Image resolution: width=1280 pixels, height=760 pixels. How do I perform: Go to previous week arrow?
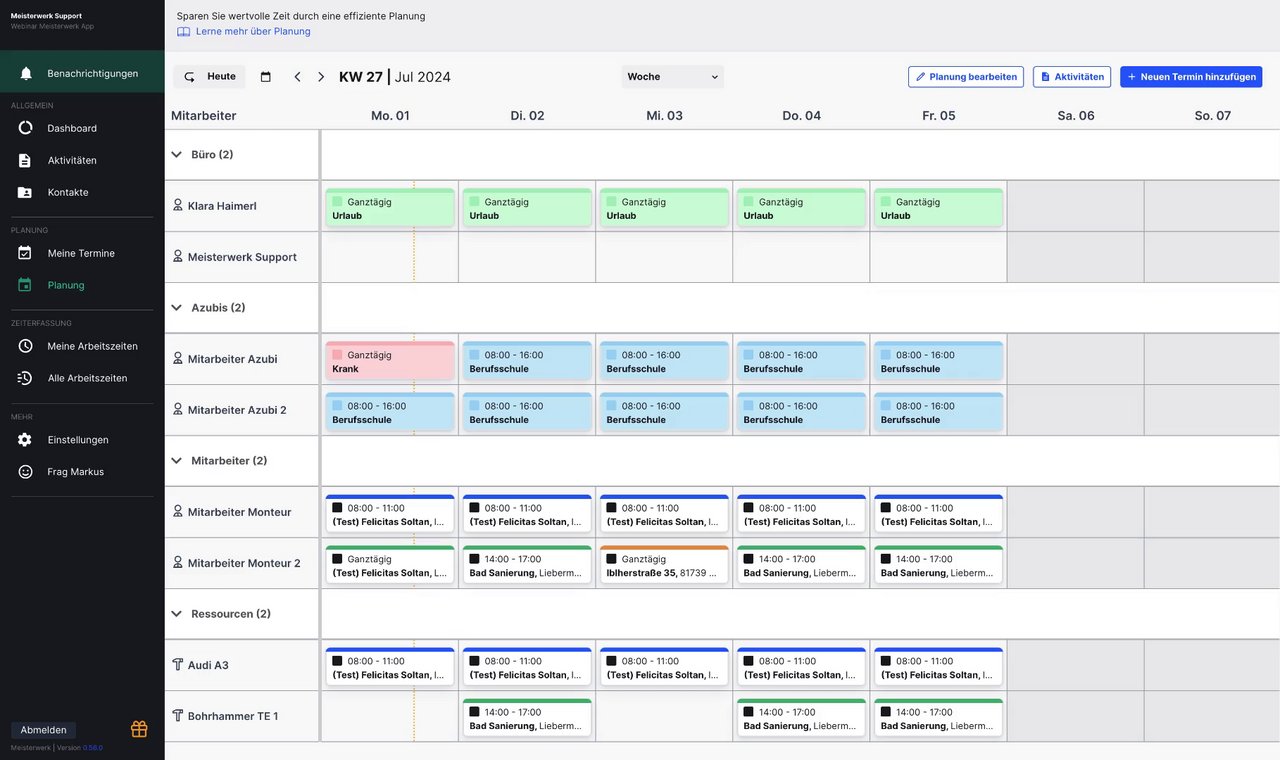tap(297, 77)
